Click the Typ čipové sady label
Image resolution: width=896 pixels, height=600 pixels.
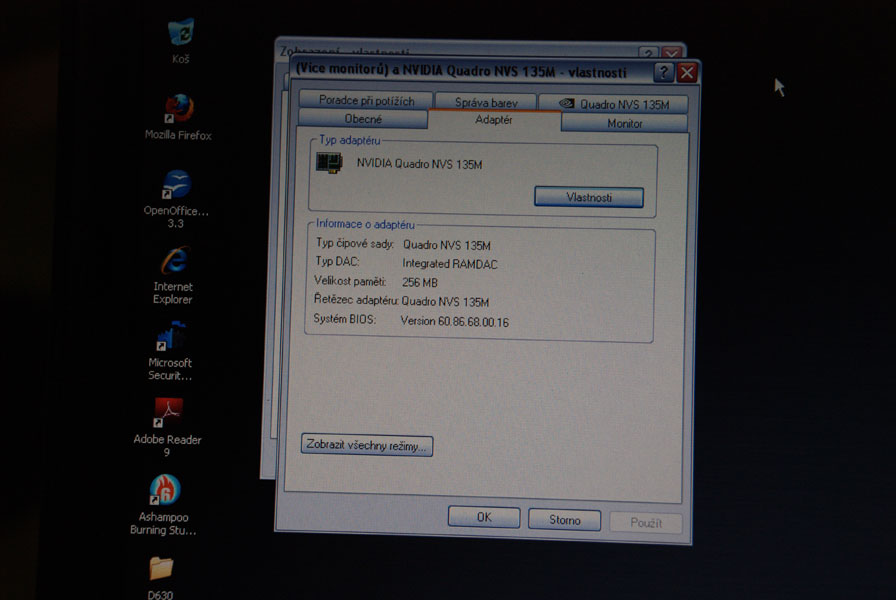click(354, 243)
